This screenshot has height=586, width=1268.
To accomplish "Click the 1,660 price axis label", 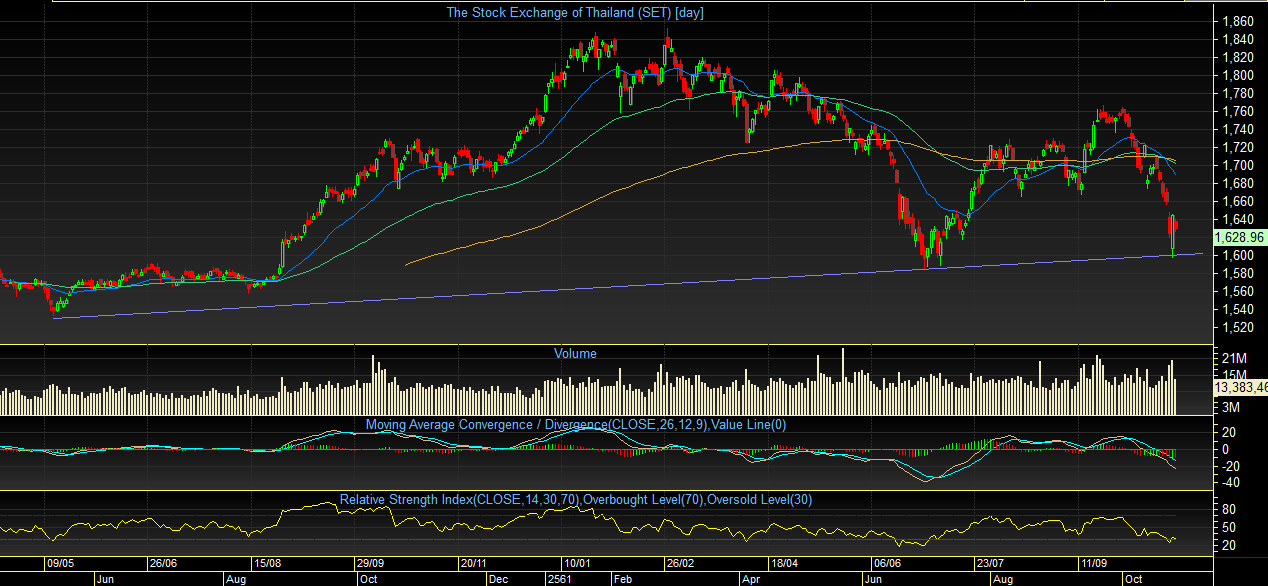I will pyautogui.click(x=1238, y=201).
